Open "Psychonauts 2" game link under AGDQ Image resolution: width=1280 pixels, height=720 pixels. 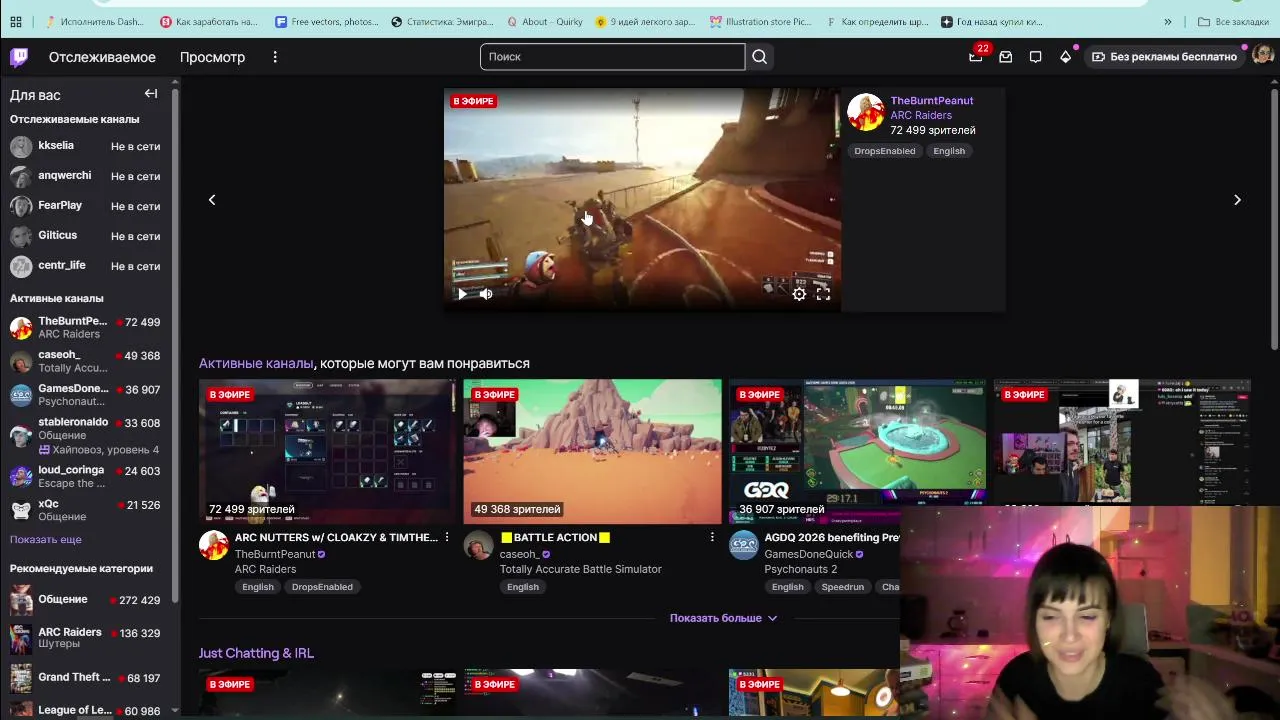tap(801, 569)
